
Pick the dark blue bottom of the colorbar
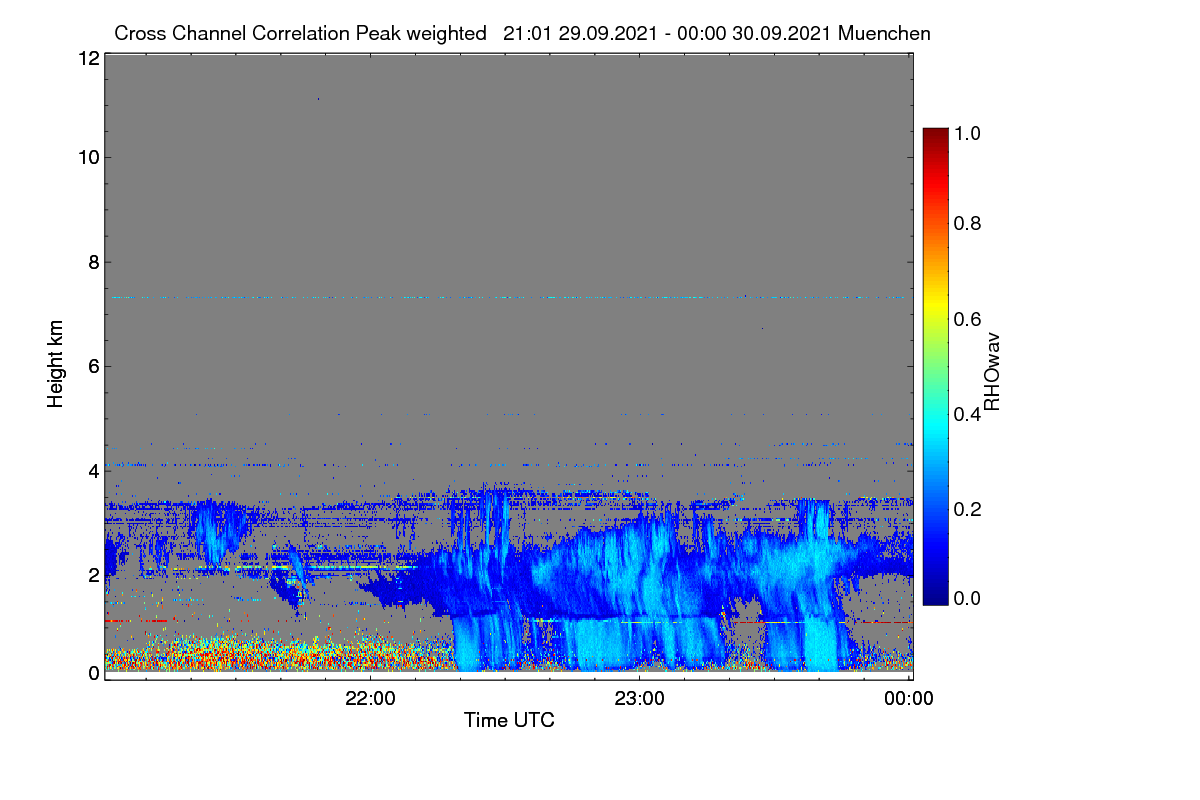[935, 598]
